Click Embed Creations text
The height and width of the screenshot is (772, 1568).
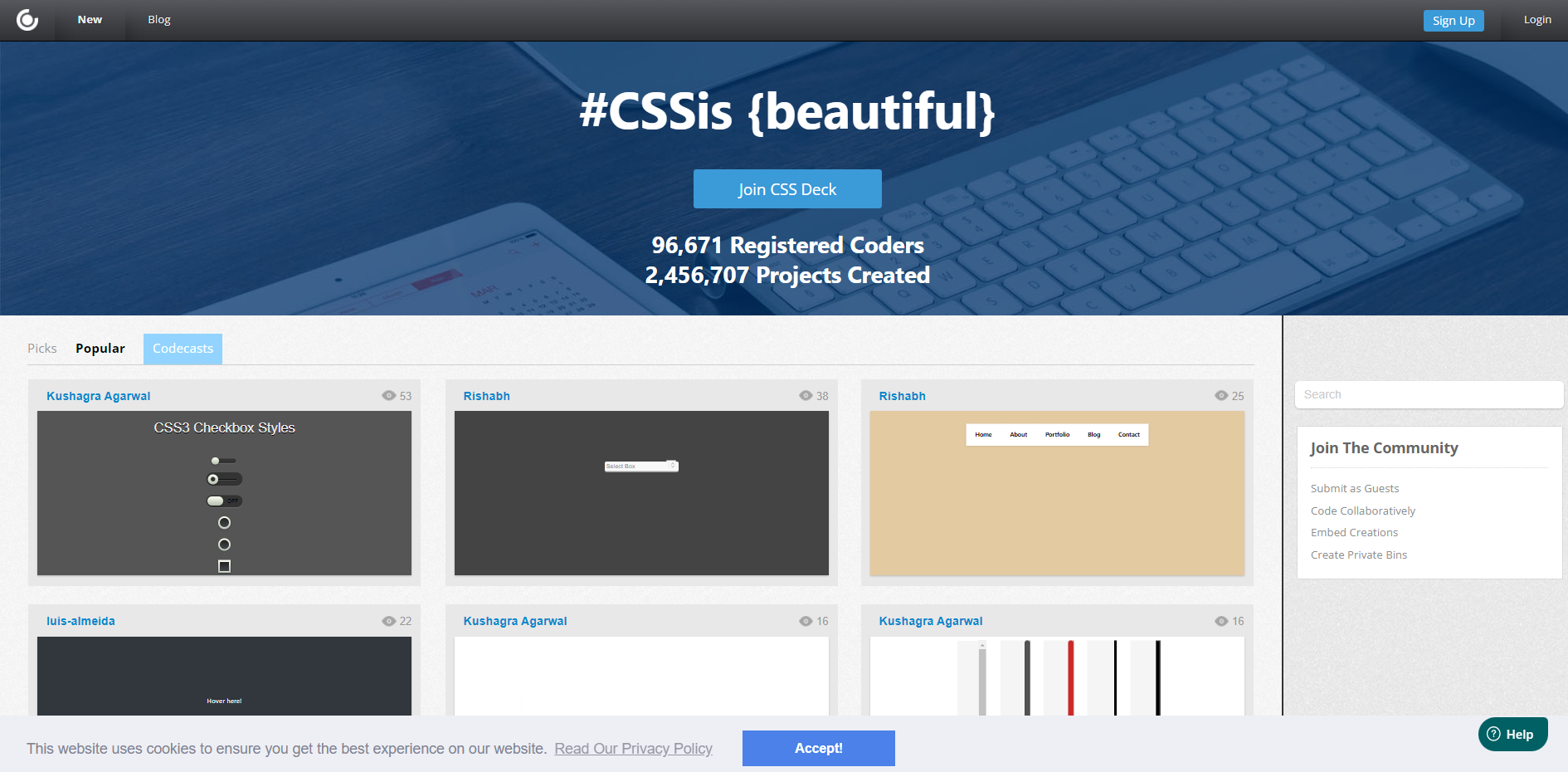tap(1354, 532)
